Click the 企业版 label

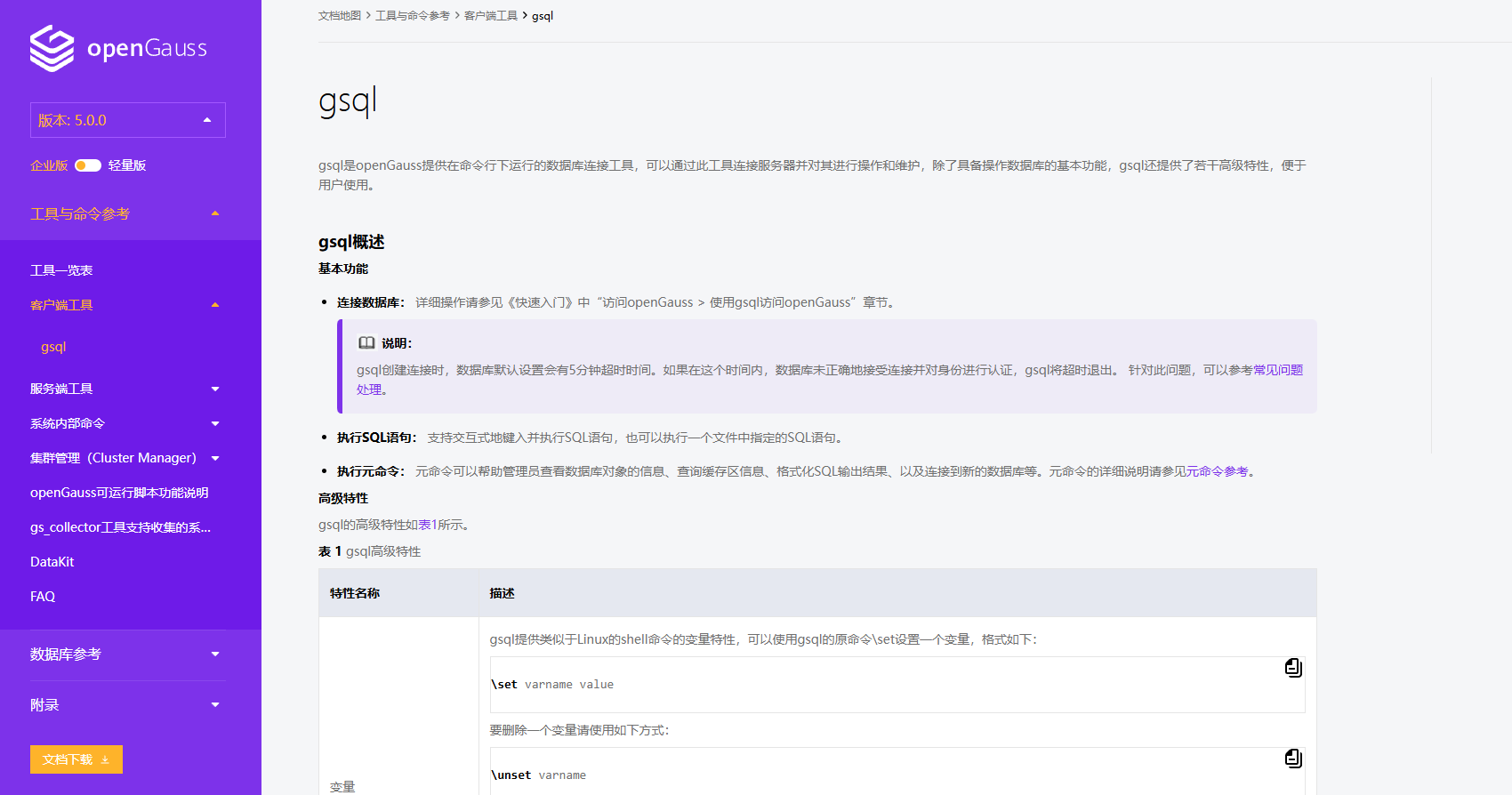pyautogui.click(x=49, y=165)
